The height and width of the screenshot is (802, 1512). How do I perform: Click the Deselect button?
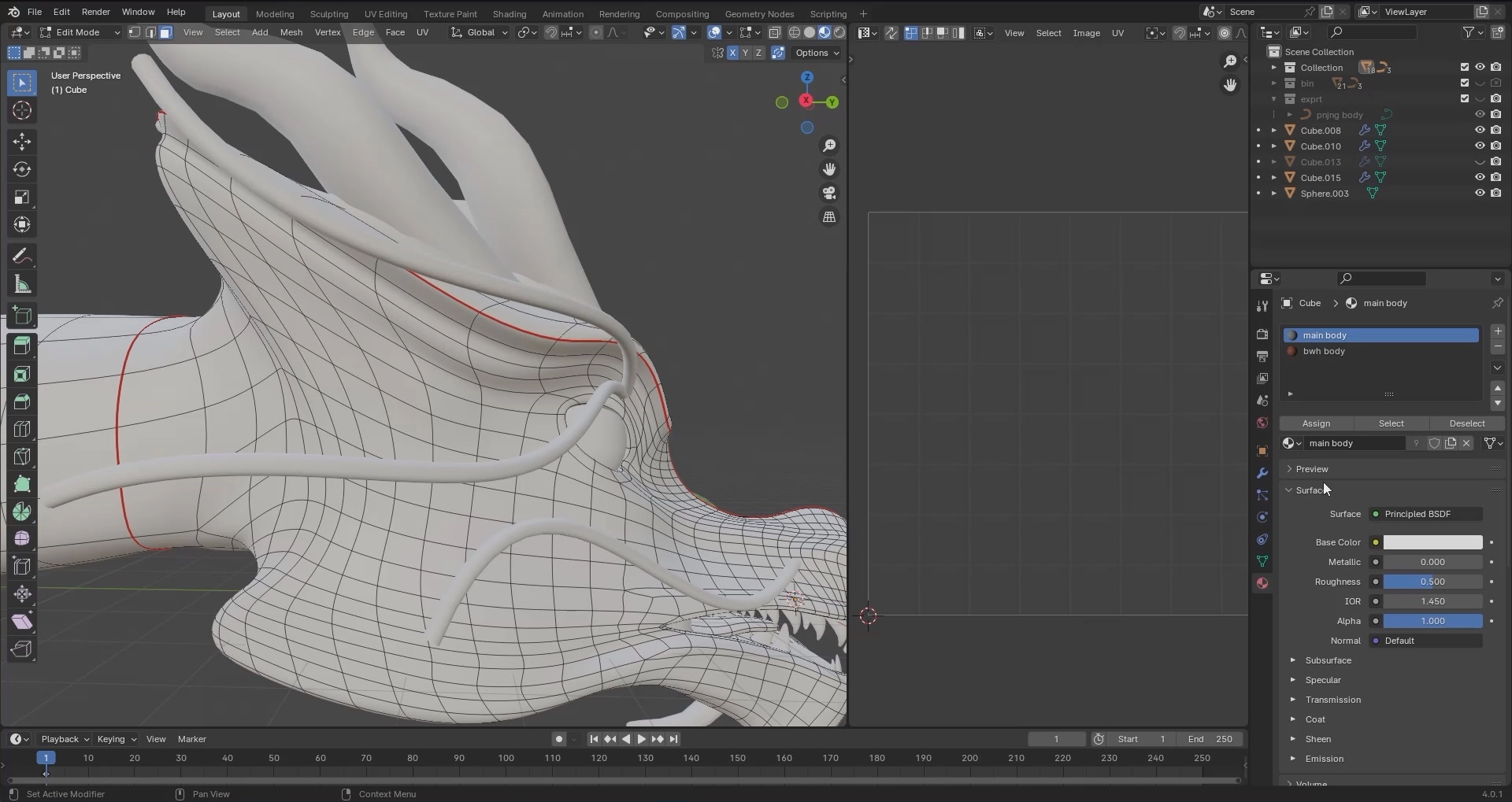tap(1466, 423)
